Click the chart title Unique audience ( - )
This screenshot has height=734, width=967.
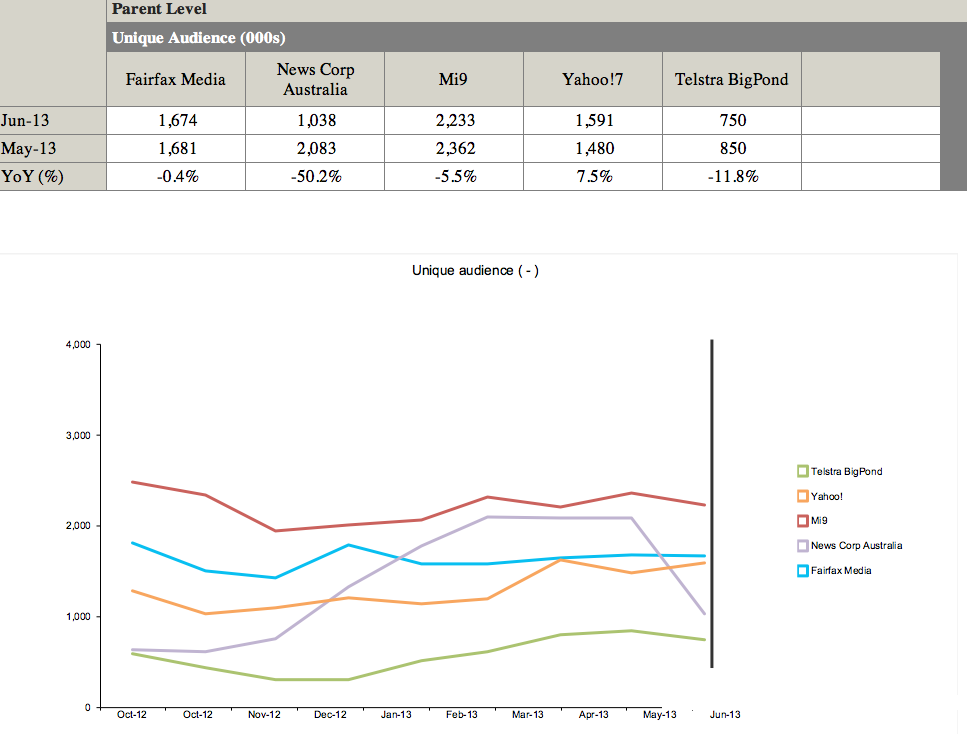[475, 270]
